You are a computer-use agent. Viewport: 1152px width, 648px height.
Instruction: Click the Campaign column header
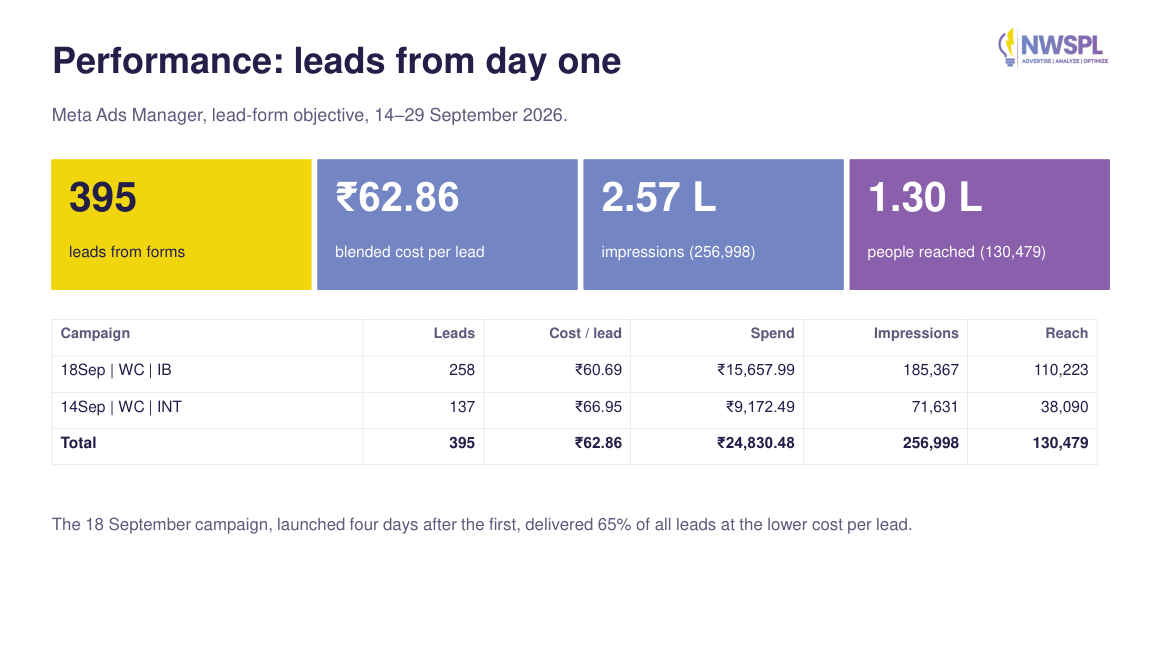[x=95, y=334]
